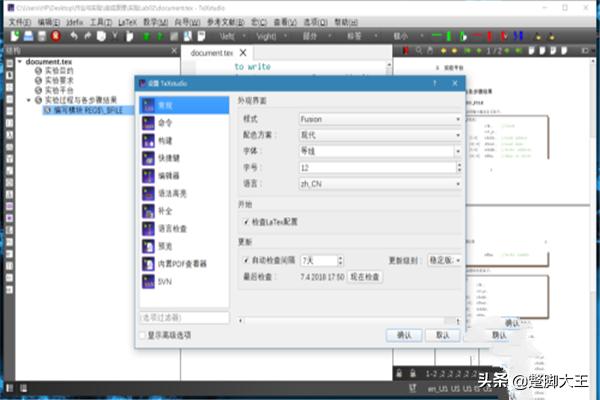Enable 显示高级选项 (show advanced options)
The width and height of the screenshot is (600, 400).
tap(145, 336)
